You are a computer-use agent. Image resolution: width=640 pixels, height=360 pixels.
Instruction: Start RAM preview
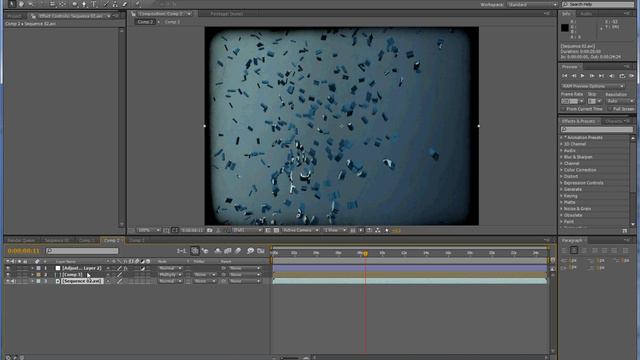point(631,76)
